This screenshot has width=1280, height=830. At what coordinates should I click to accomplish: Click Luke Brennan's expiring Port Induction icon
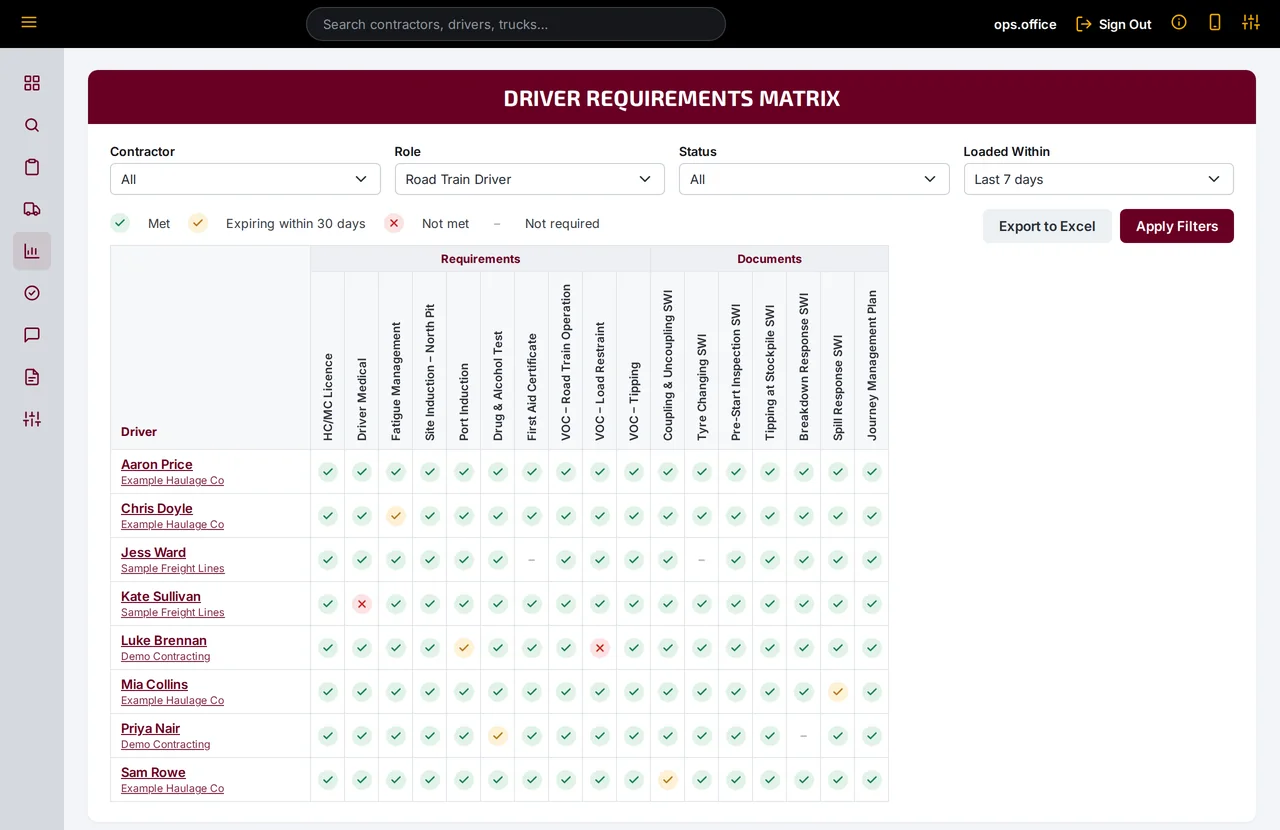tap(464, 648)
